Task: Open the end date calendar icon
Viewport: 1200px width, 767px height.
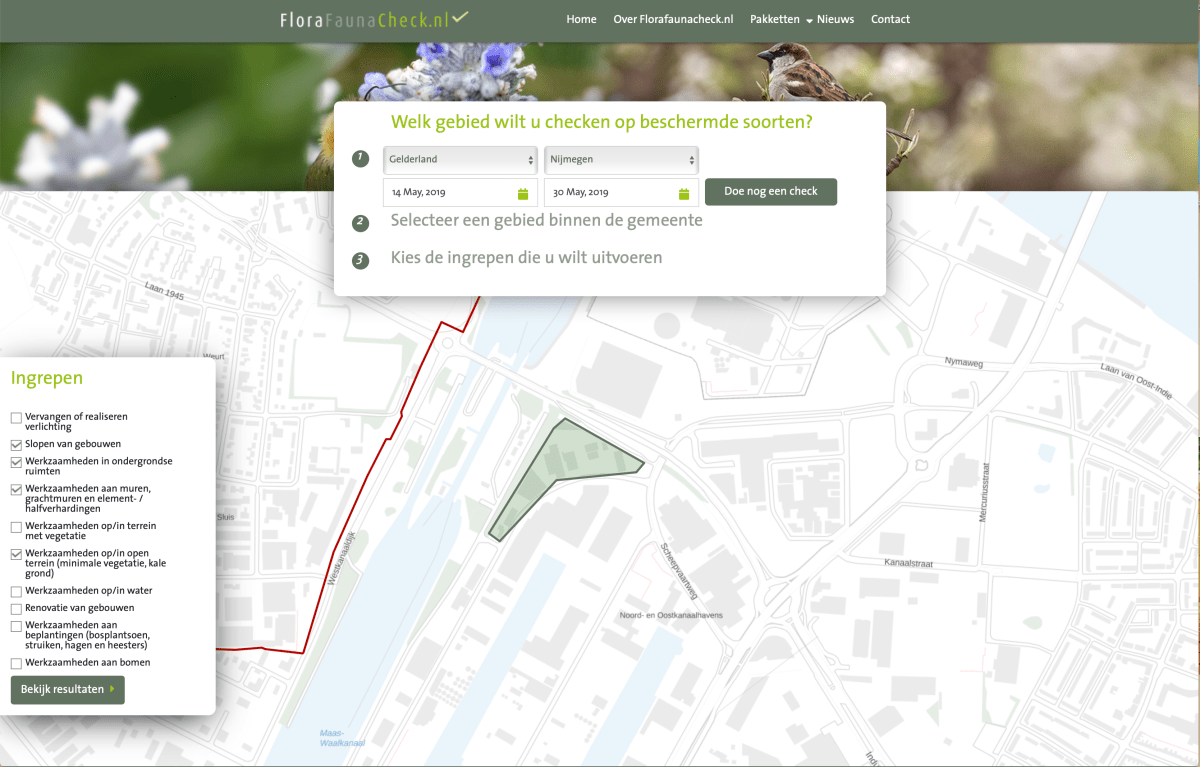Action: pyautogui.click(x=684, y=193)
